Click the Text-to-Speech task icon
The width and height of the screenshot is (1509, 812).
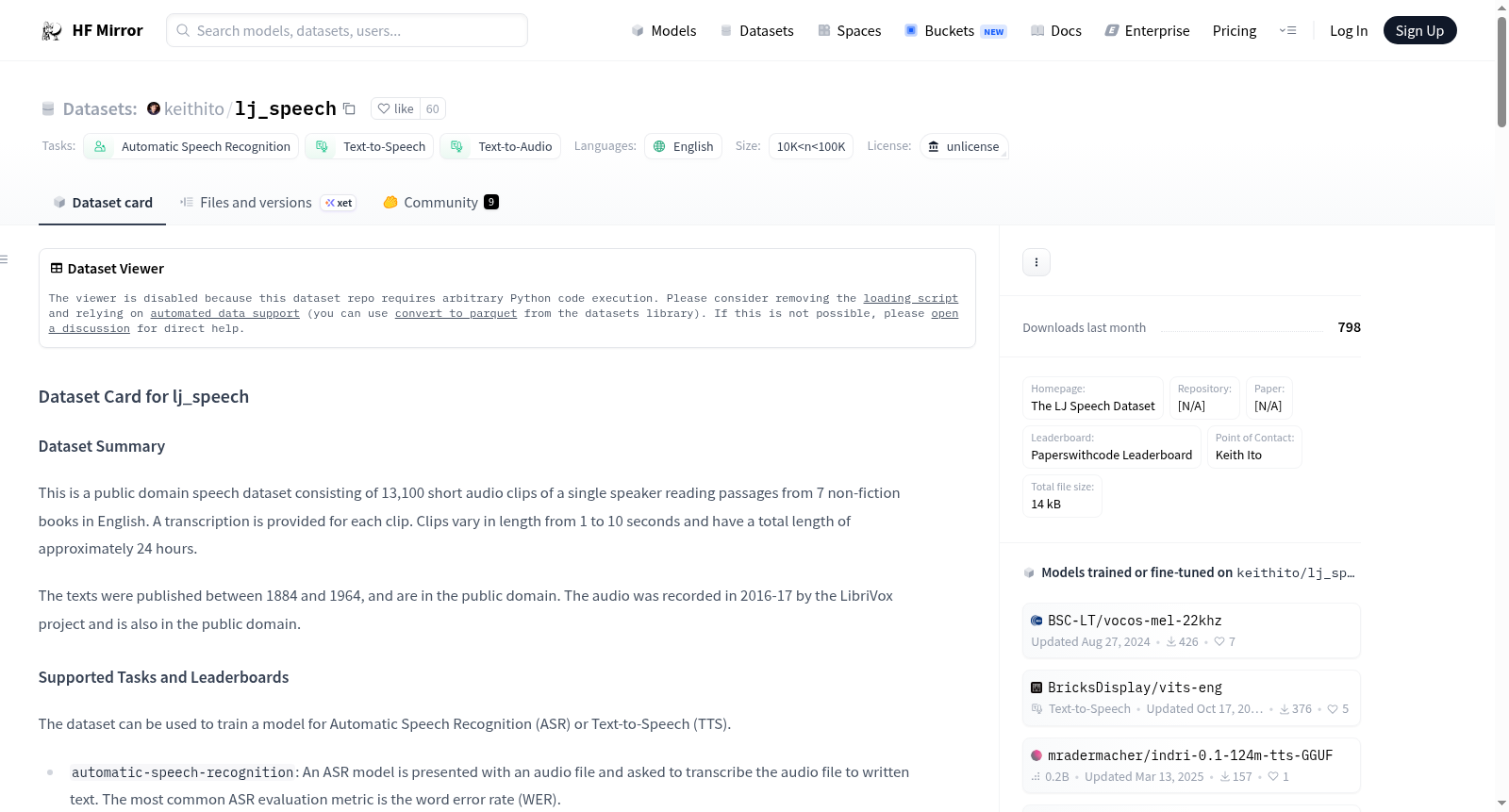322,146
